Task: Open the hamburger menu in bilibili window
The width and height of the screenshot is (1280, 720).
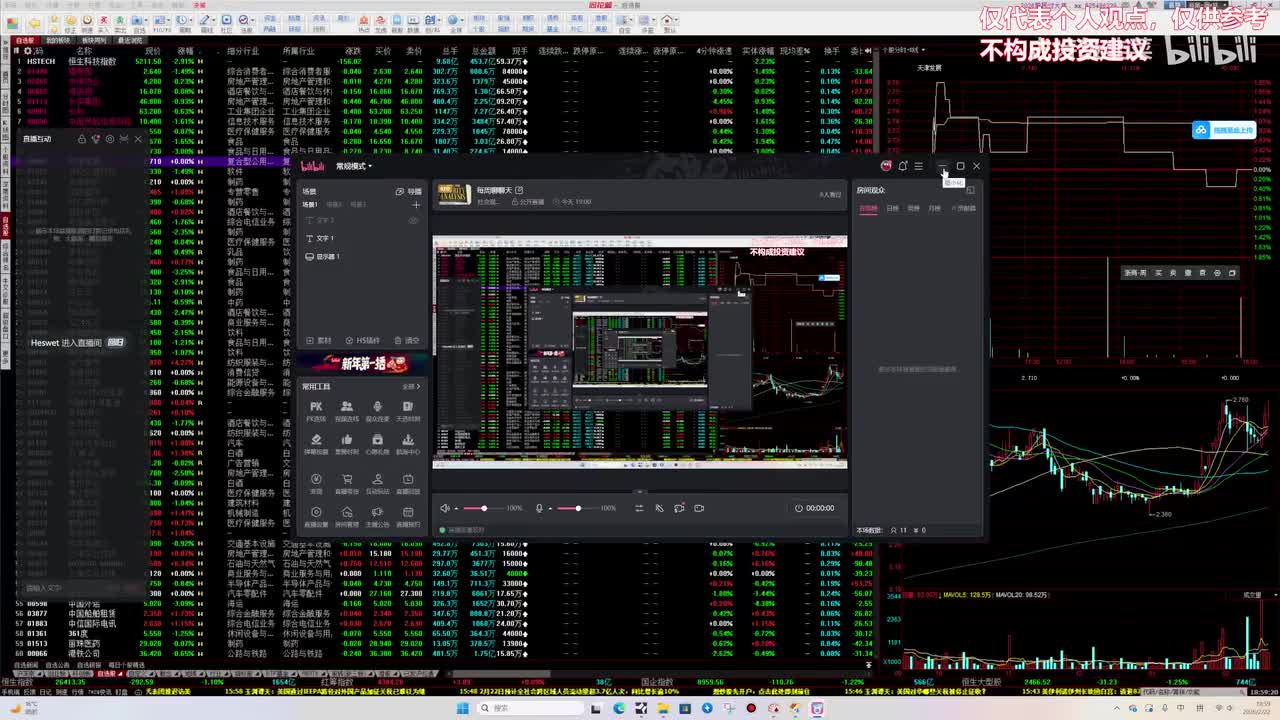Action: (x=919, y=166)
